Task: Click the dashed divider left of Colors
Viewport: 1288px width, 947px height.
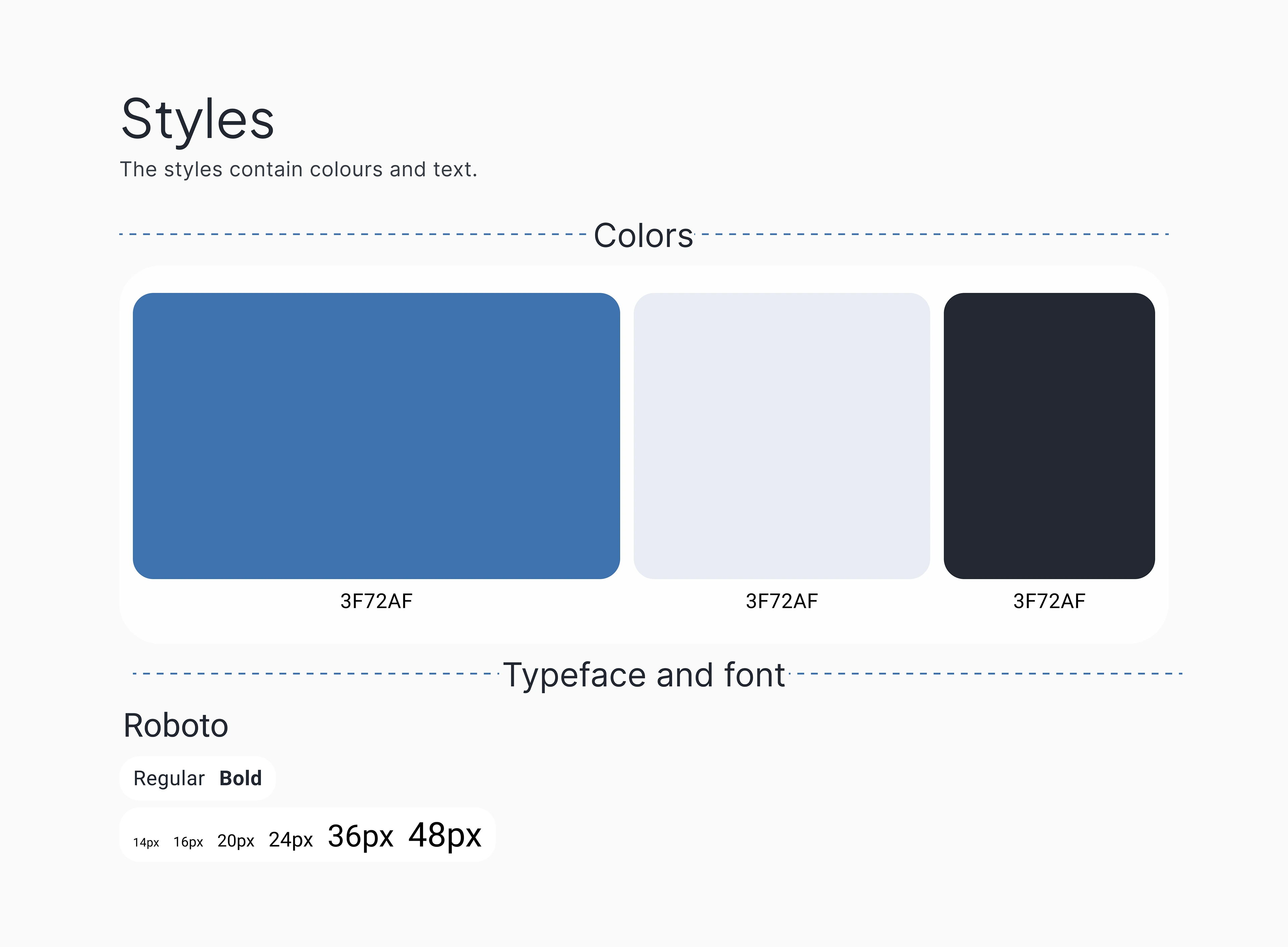Action: pos(353,234)
